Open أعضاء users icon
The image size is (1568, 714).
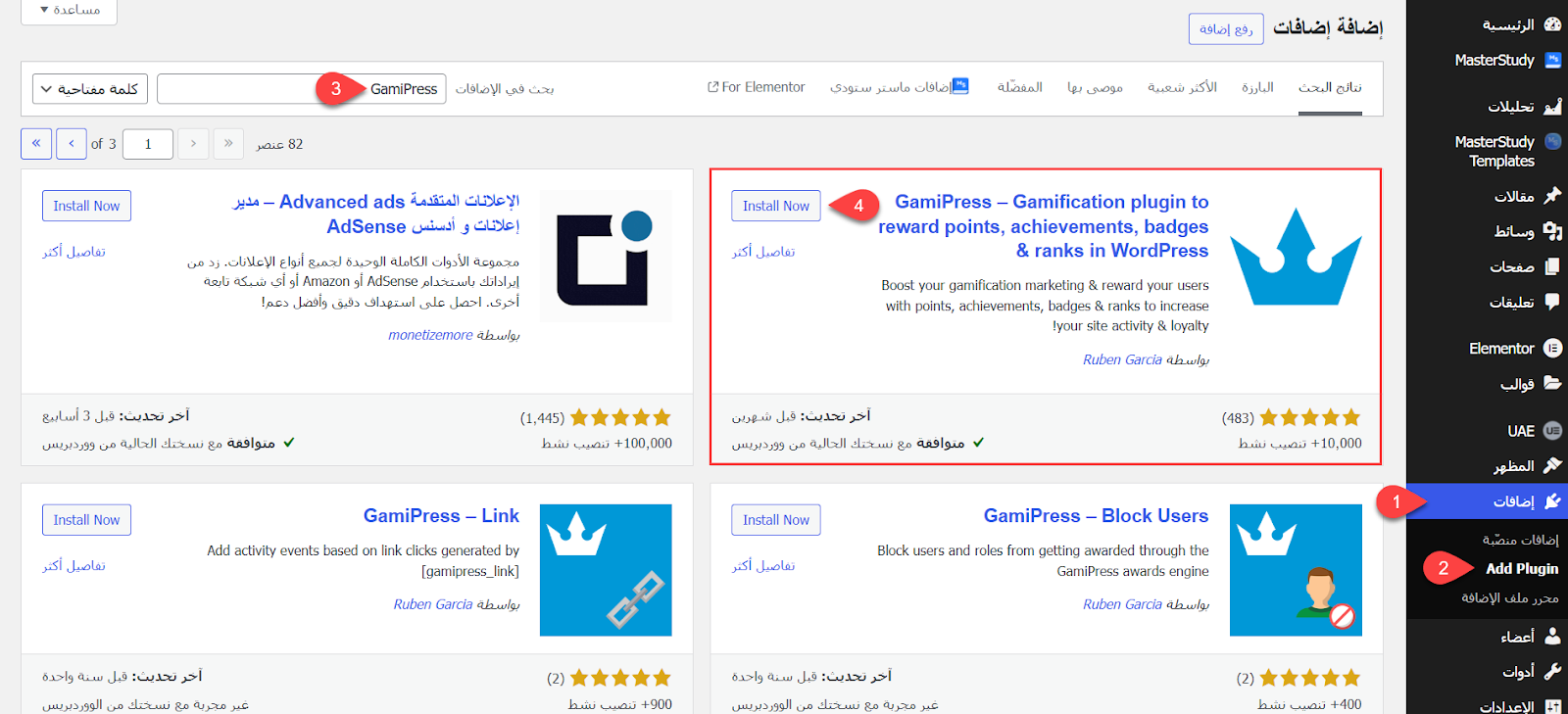tap(1552, 637)
